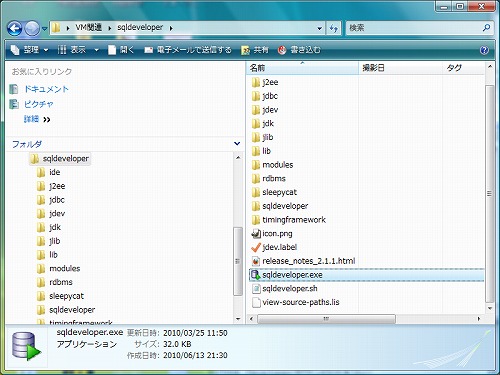Click the lib folder icon in file list
The image size is (500, 375).
256,151
